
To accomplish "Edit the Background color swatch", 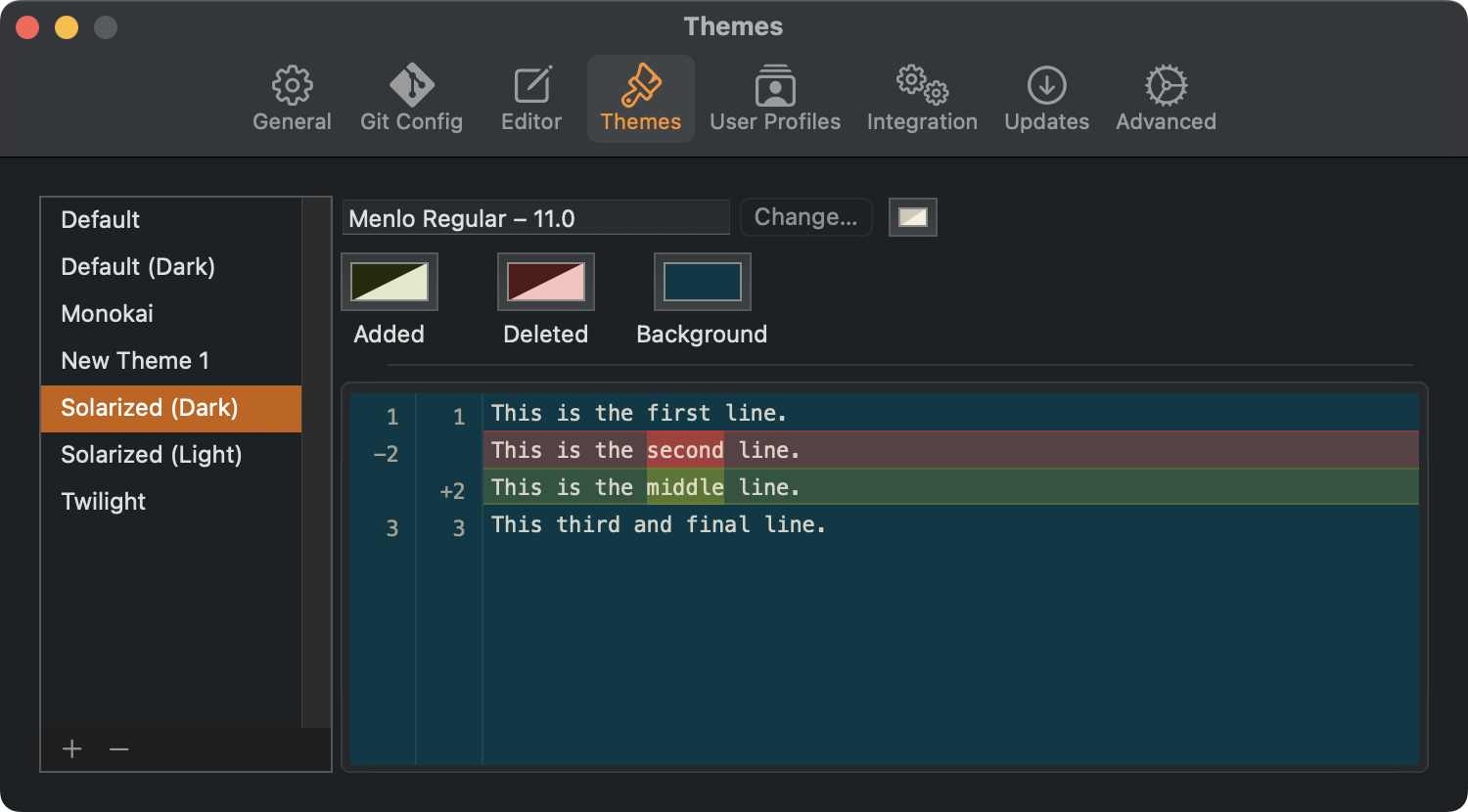I will click(x=702, y=281).
